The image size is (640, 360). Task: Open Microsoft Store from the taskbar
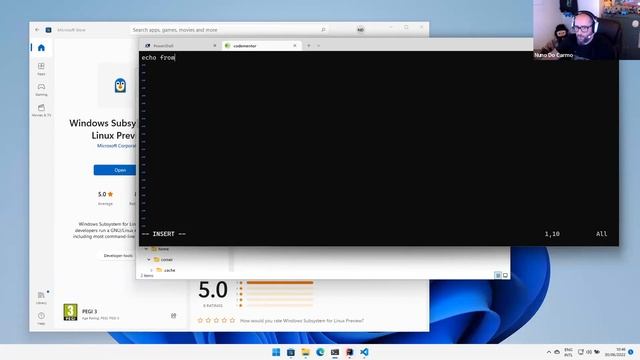point(291,352)
